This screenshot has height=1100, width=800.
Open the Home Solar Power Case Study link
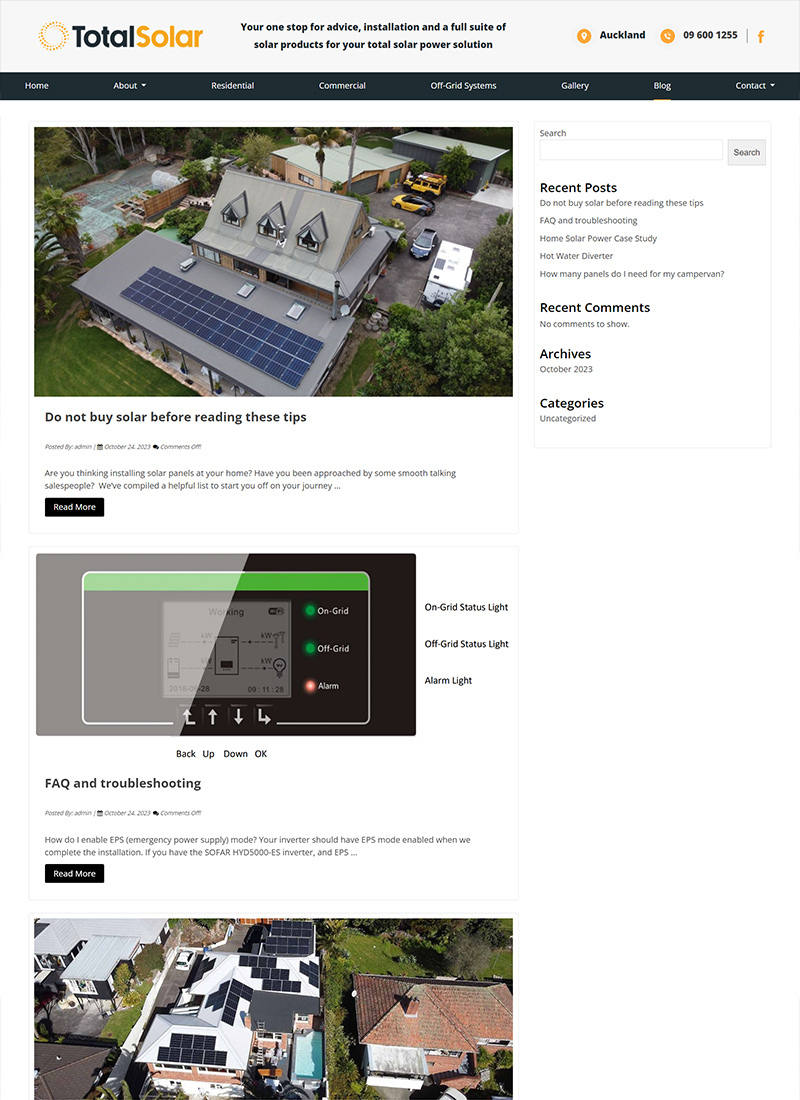click(598, 238)
